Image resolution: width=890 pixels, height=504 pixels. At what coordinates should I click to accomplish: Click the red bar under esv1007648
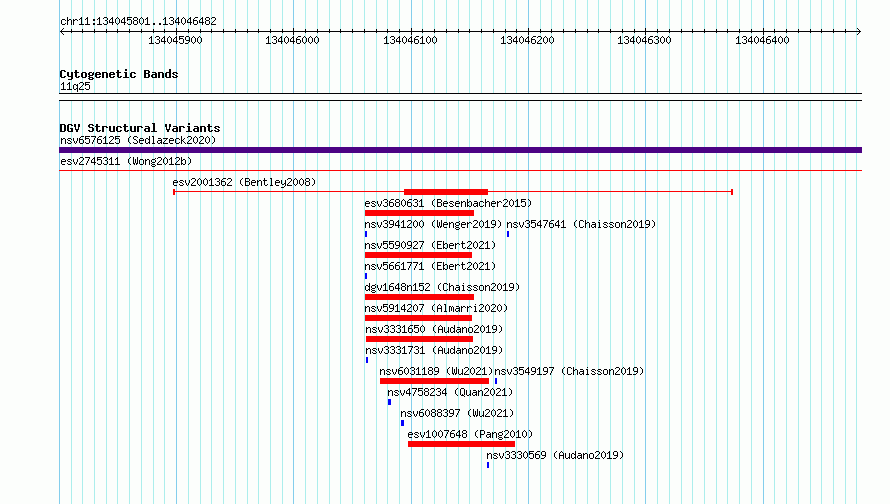(x=461, y=444)
